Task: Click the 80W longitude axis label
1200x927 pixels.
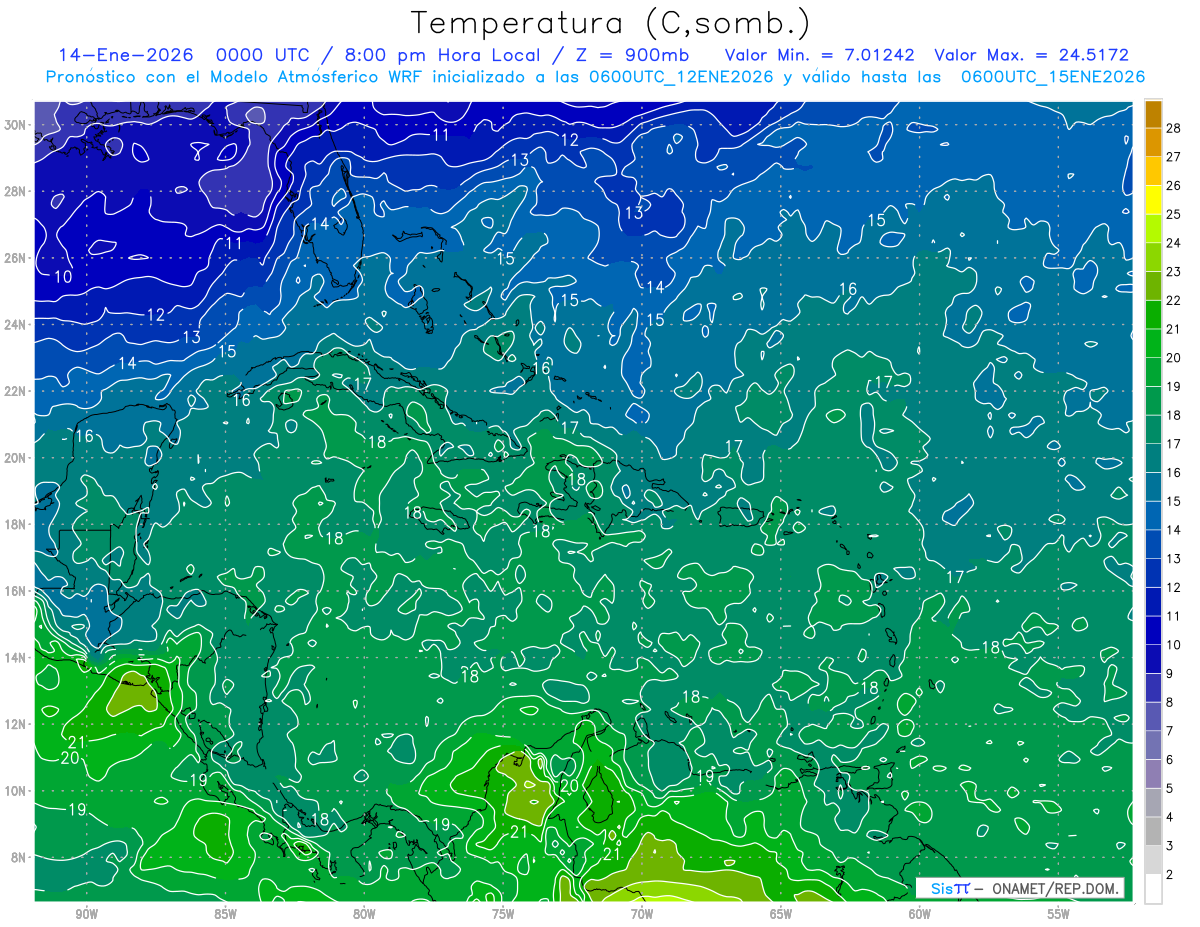Action: pyautogui.click(x=364, y=914)
